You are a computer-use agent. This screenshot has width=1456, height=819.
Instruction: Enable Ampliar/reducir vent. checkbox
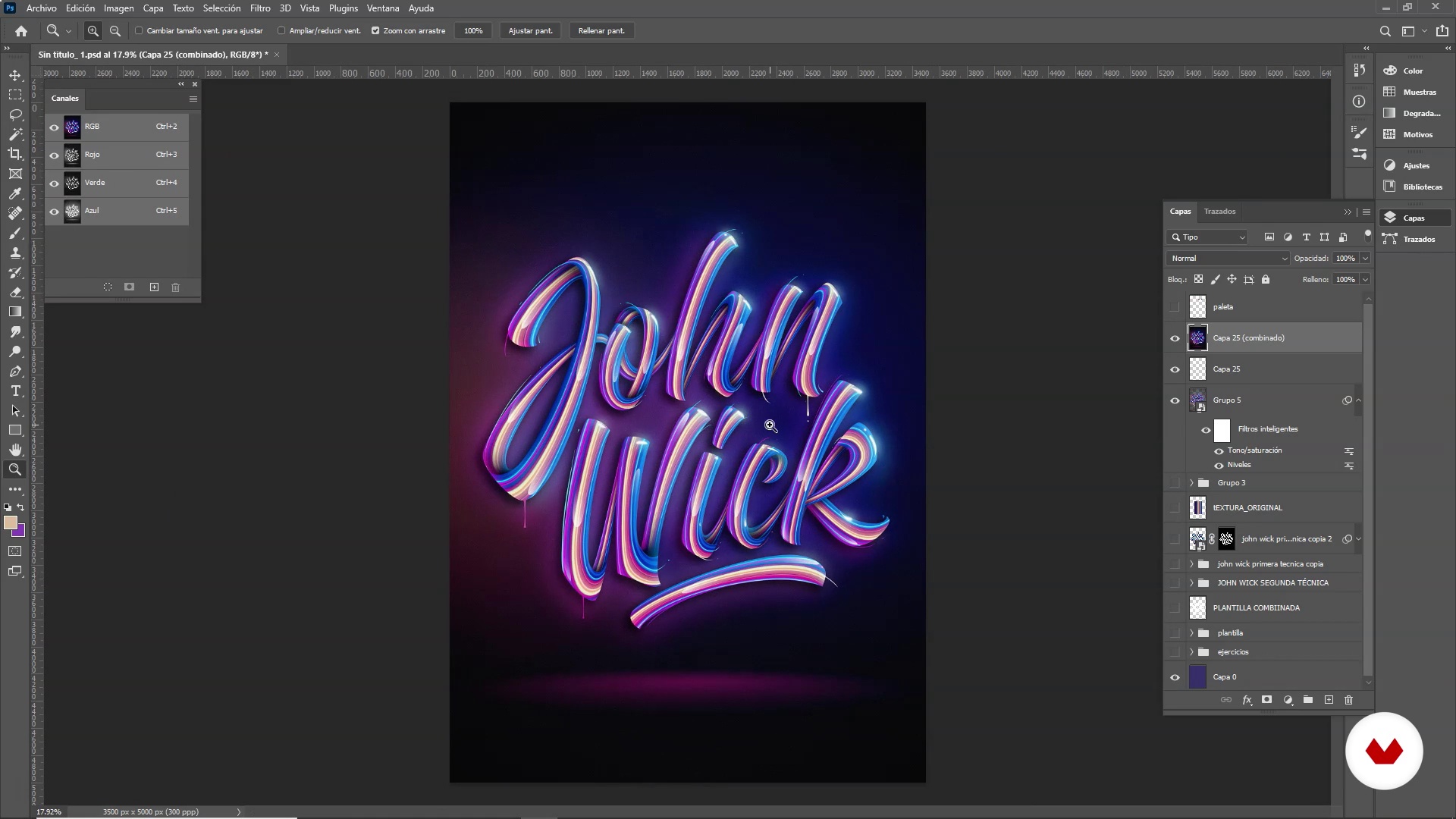281,31
